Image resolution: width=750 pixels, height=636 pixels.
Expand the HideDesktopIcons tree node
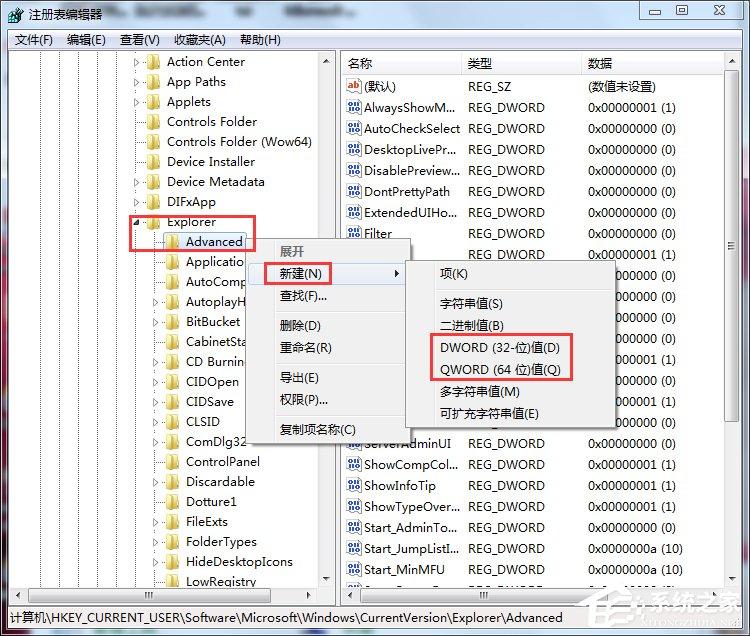(x=155, y=562)
